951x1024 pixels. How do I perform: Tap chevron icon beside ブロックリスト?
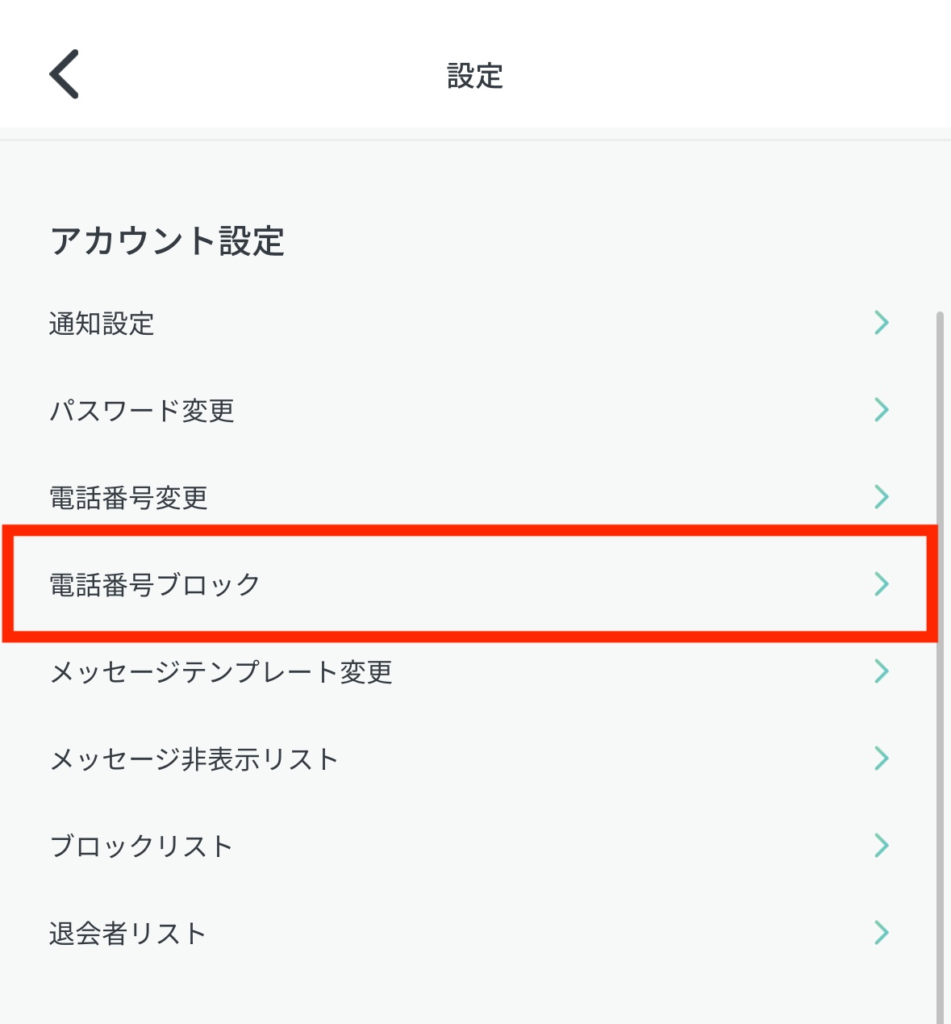point(881,845)
